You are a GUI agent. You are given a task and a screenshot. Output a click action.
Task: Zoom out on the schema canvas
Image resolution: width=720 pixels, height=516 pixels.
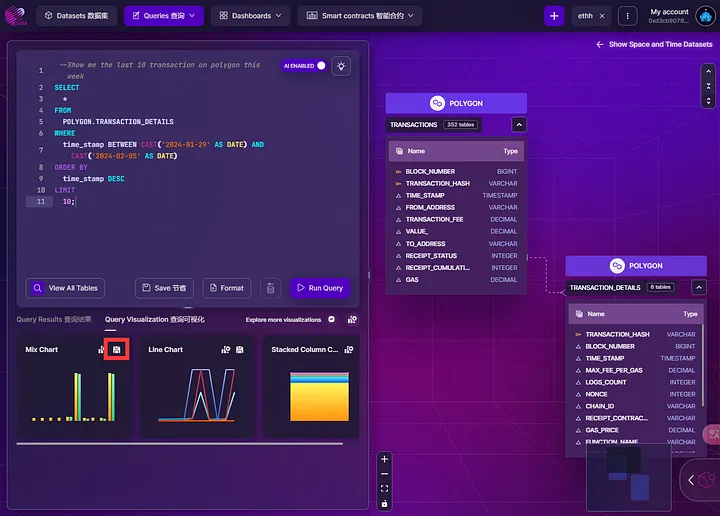point(385,474)
